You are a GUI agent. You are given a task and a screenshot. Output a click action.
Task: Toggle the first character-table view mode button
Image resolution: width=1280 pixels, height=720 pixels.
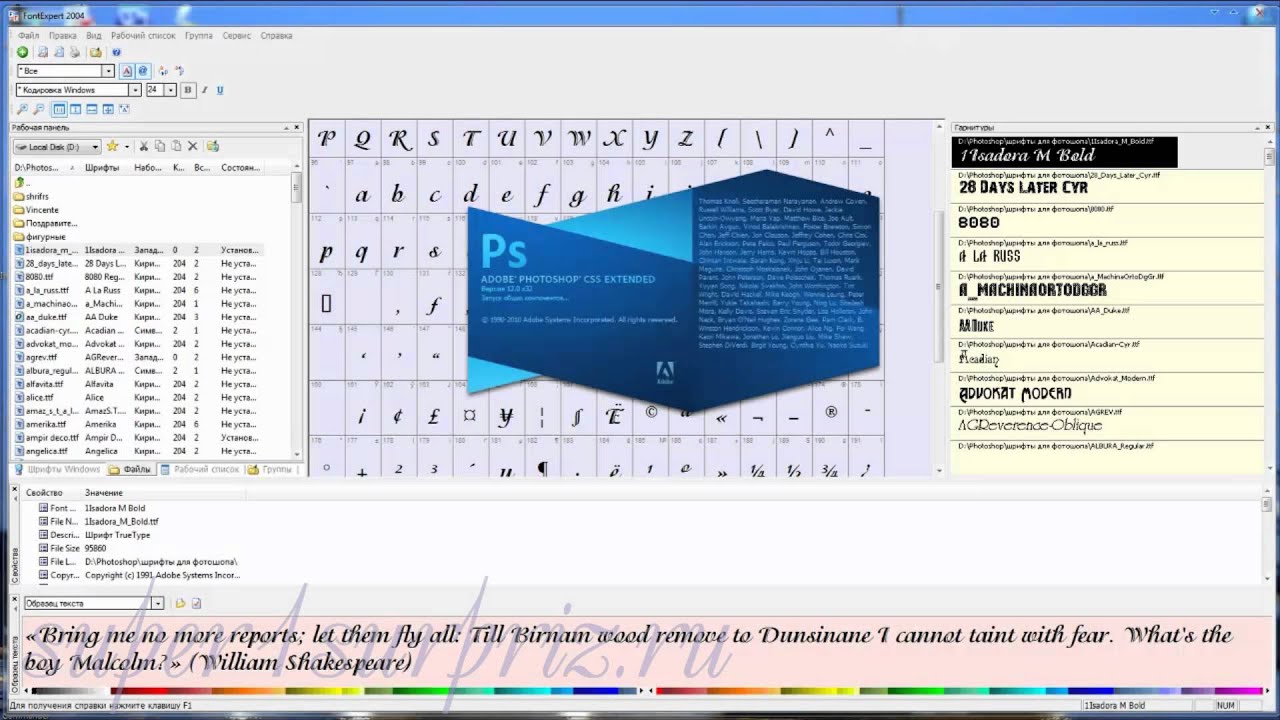(x=59, y=109)
